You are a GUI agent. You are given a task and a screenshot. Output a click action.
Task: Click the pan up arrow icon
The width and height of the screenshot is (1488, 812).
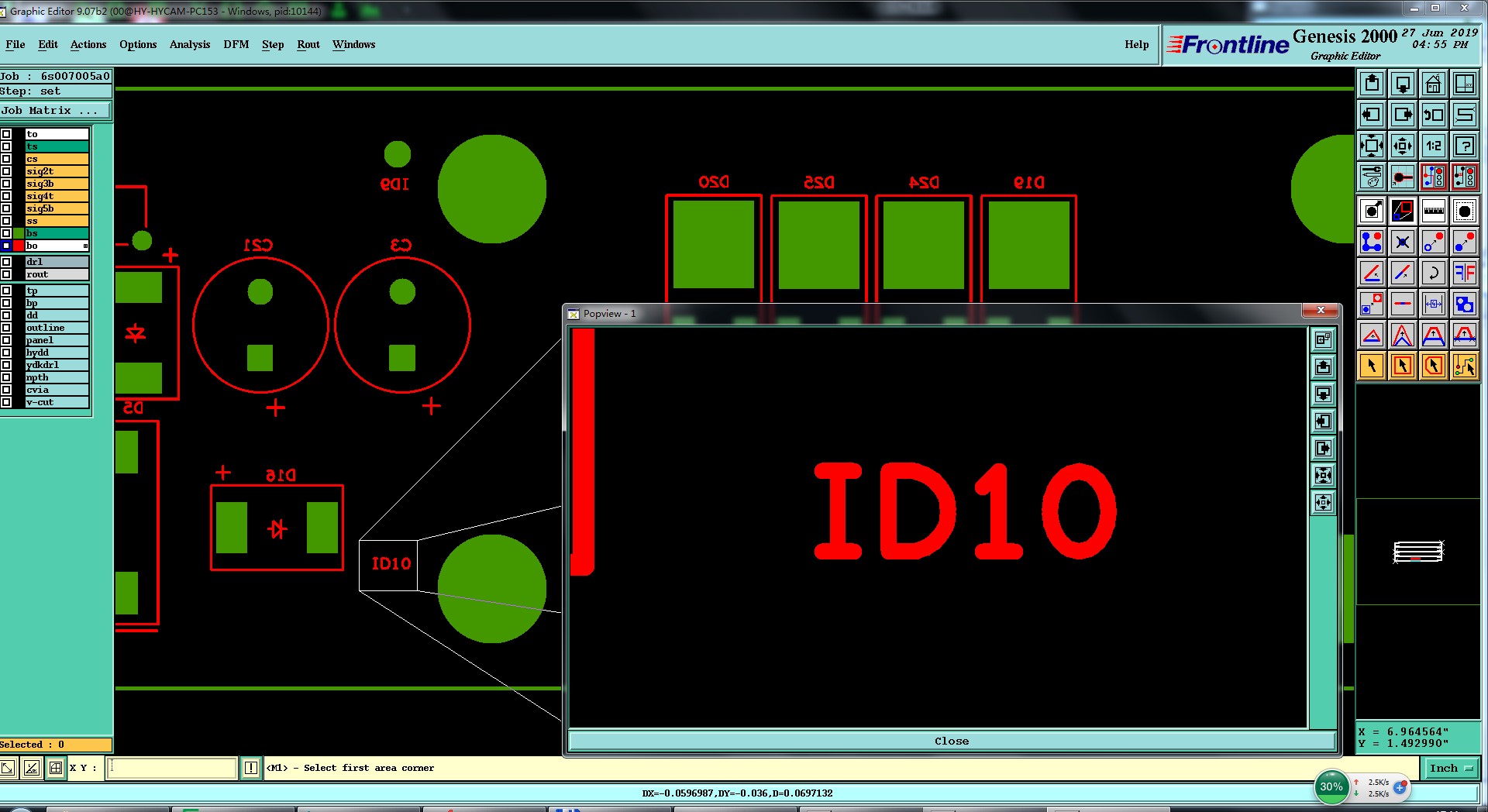pos(1372,84)
